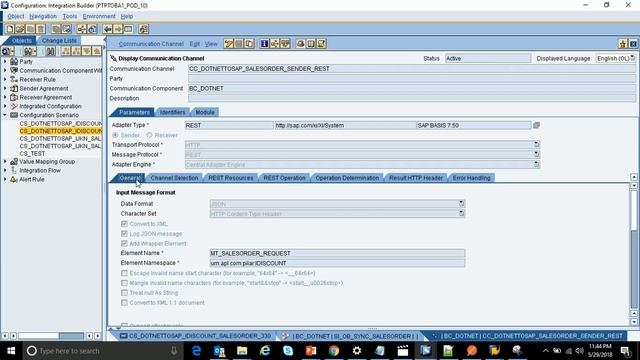Viewport: 640px width, 360px height.
Task: Click the Objects pane horizontal scrollbar
Action: pos(51,336)
